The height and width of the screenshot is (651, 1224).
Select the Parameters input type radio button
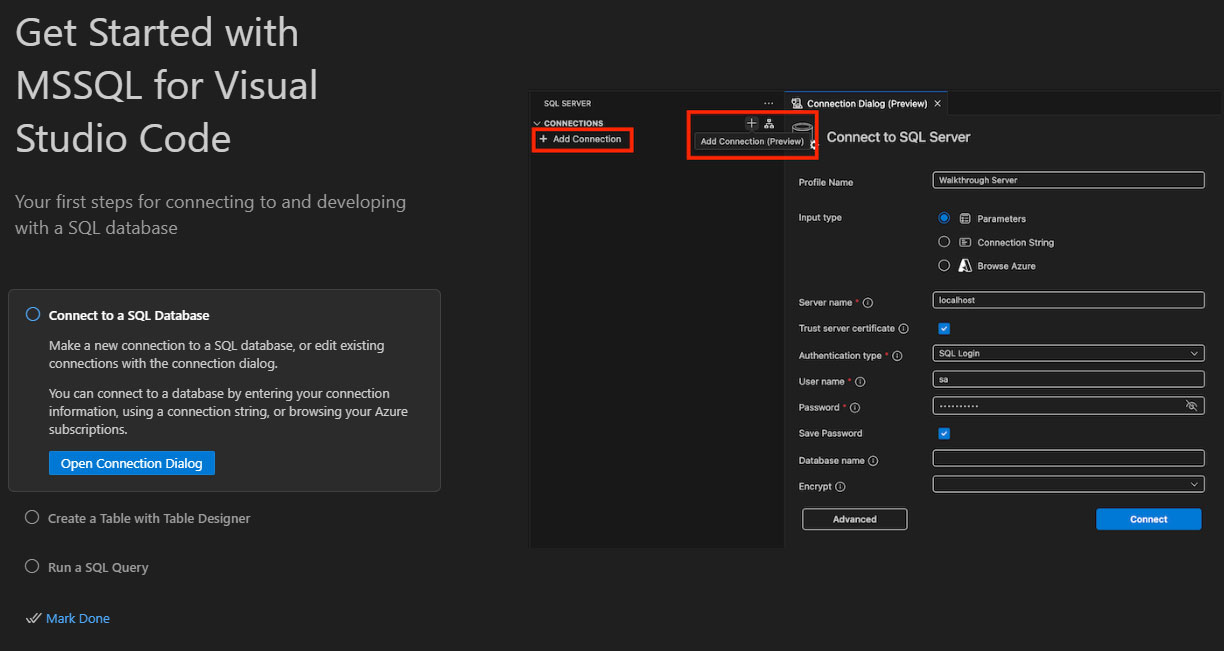coord(944,218)
